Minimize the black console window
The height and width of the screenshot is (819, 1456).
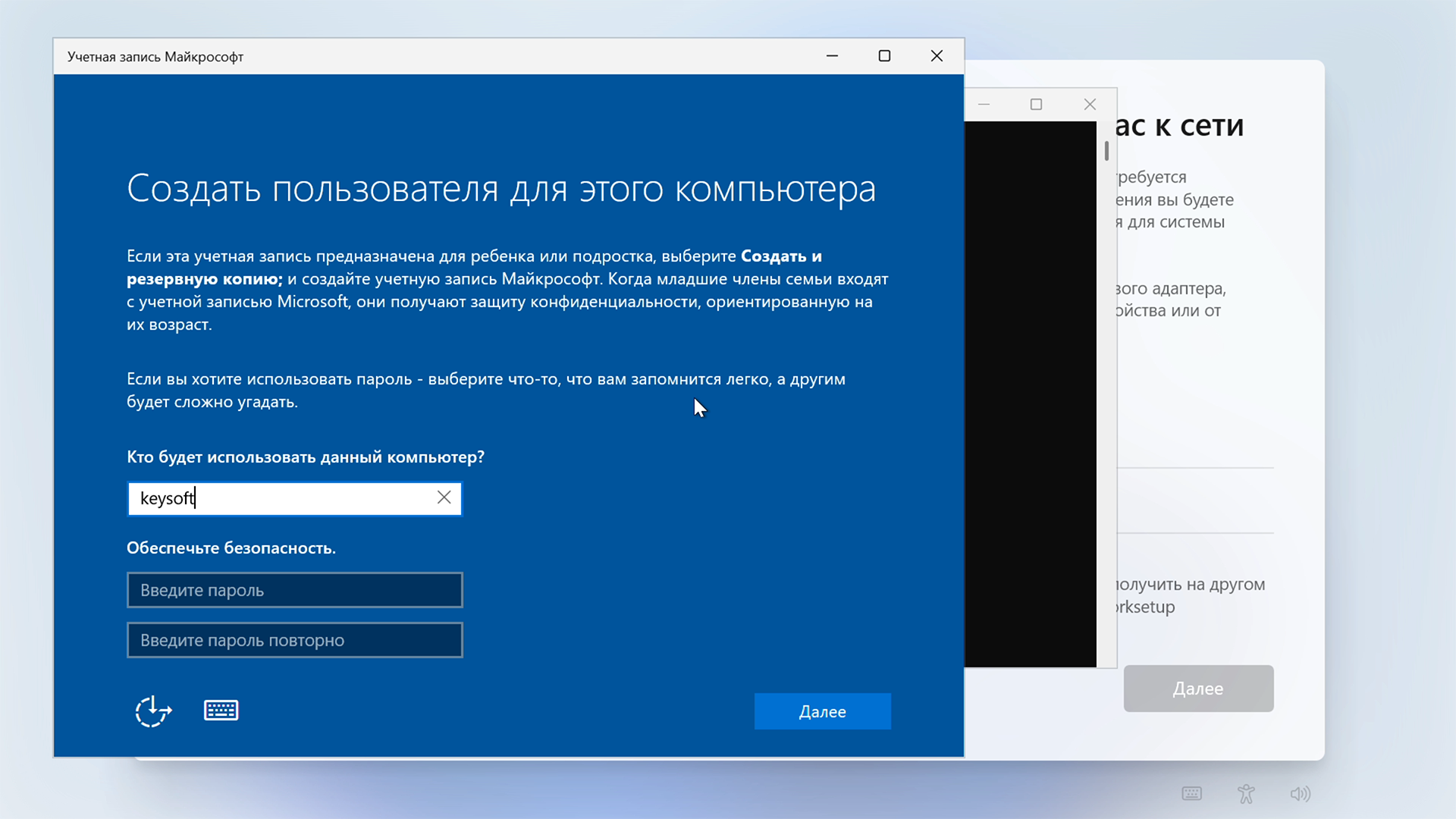click(x=984, y=105)
